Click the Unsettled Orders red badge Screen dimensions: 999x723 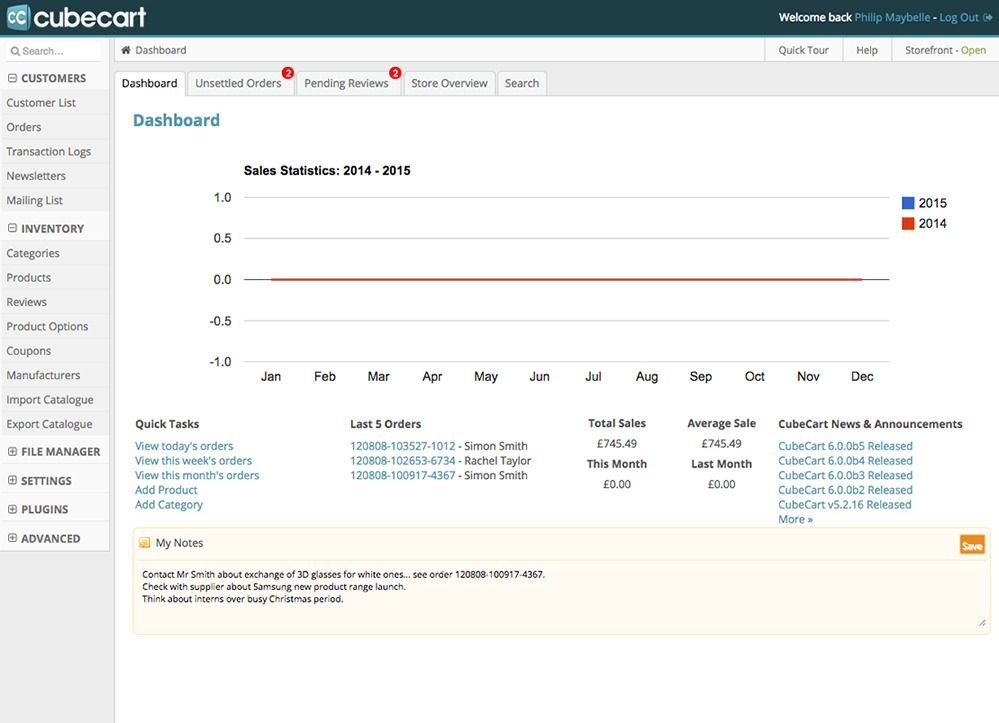(x=288, y=73)
